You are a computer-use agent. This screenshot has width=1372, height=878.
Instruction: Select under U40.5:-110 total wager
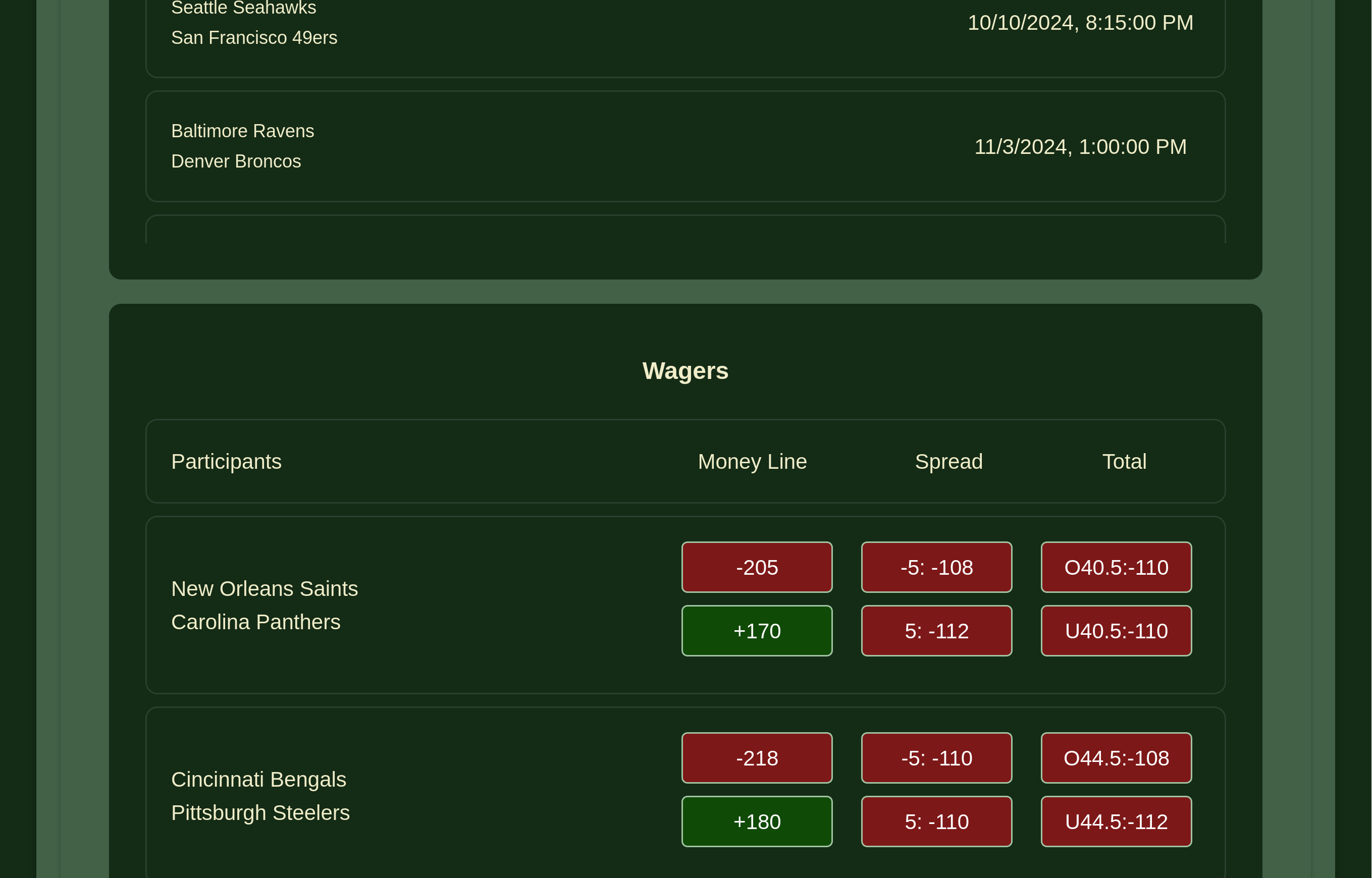[1116, 631]
